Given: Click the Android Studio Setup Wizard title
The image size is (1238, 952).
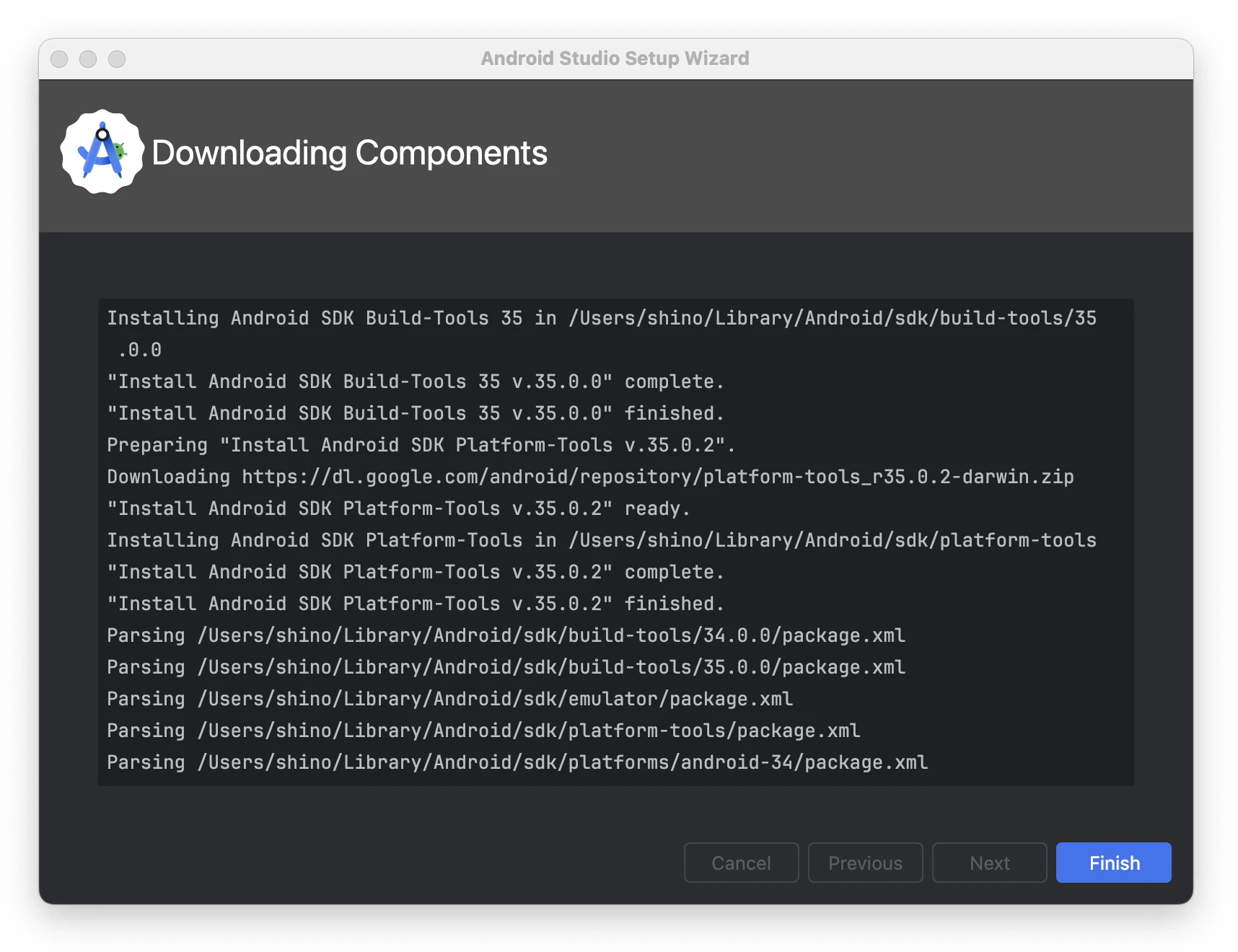Looking at the screenshot, I should pos(615,58).
